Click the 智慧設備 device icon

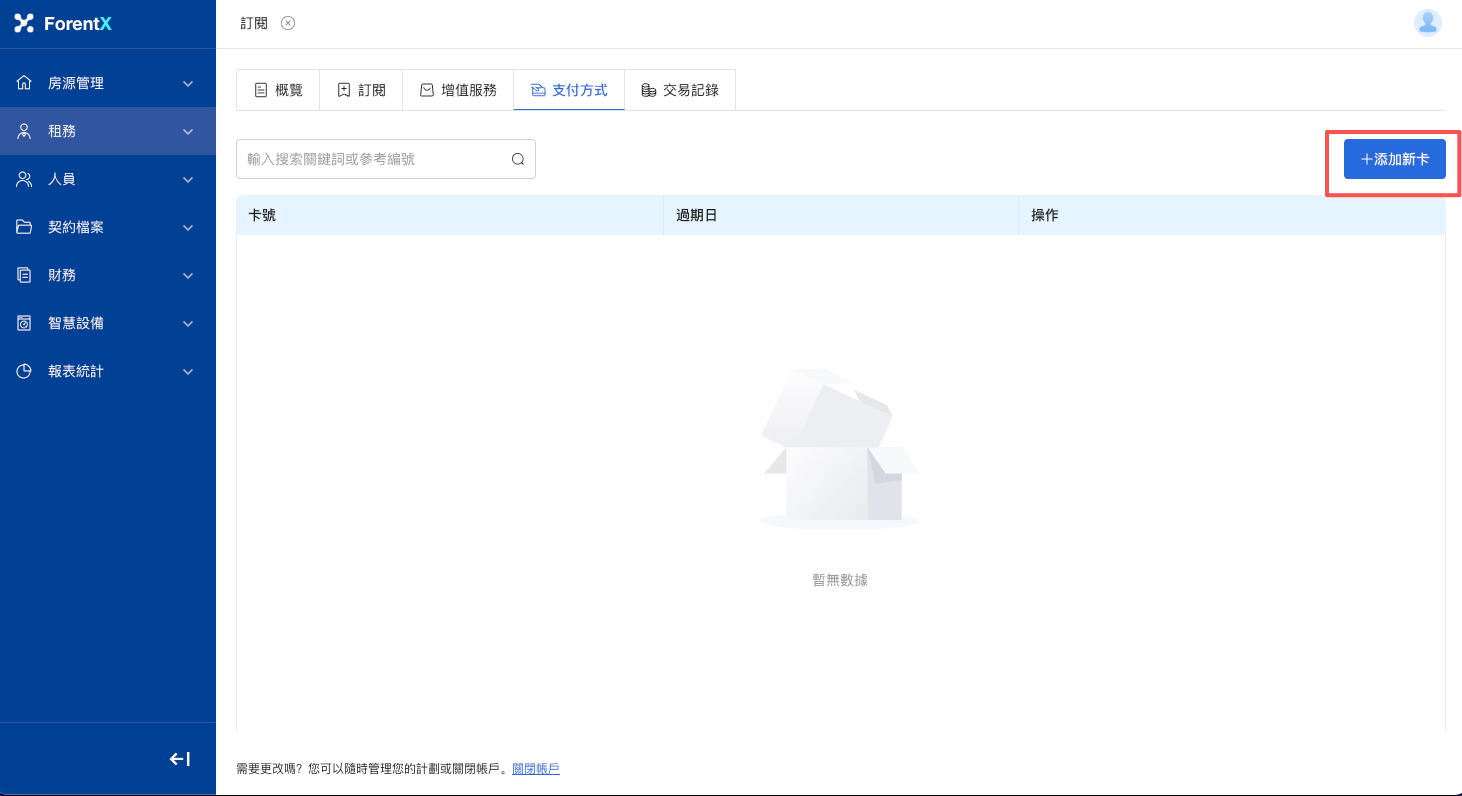point(24,323)
